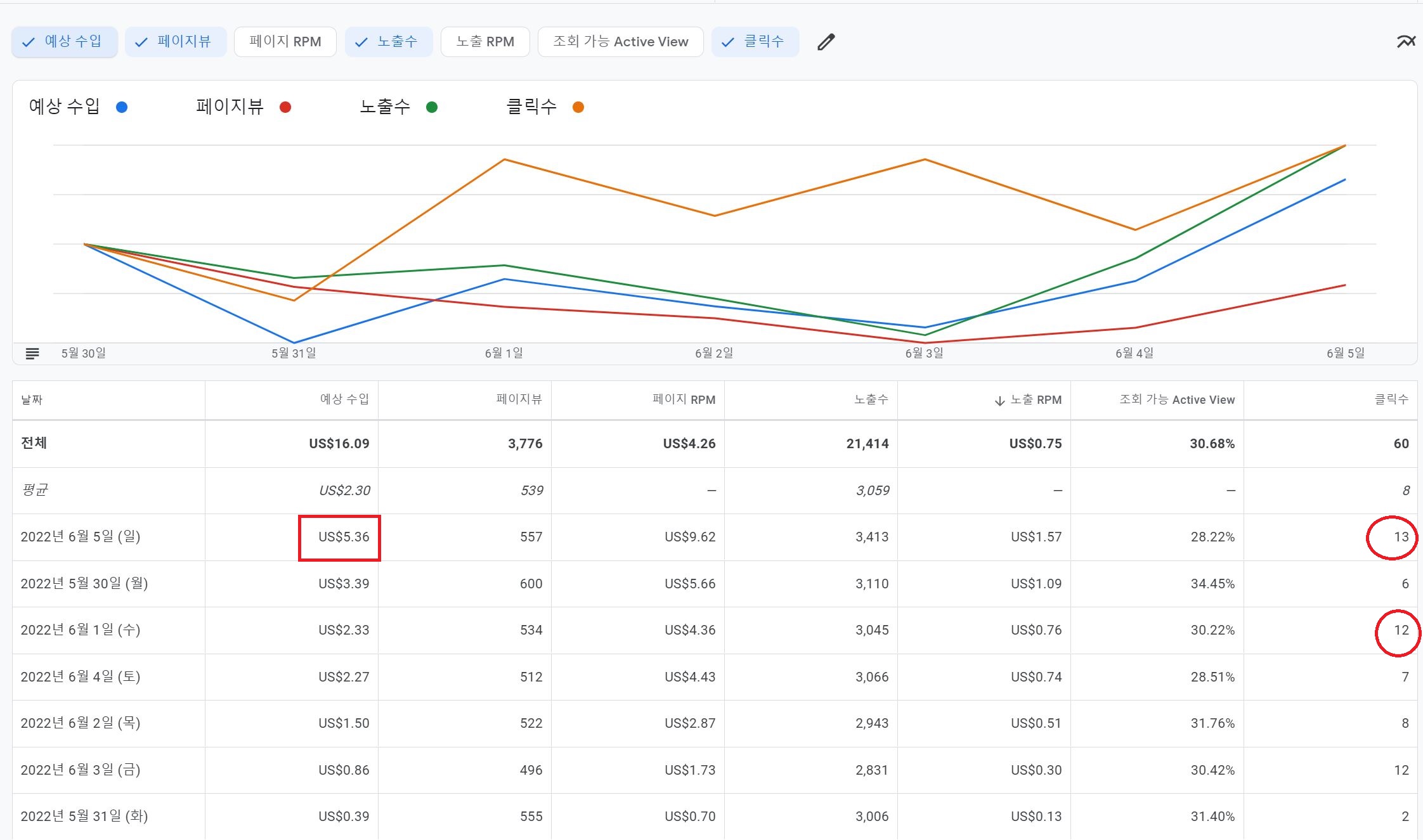Sort table by 예상 수입 column header
The height and width of the screenshot is (840, 1423).
pyautogui.click(x=344, y=399)
